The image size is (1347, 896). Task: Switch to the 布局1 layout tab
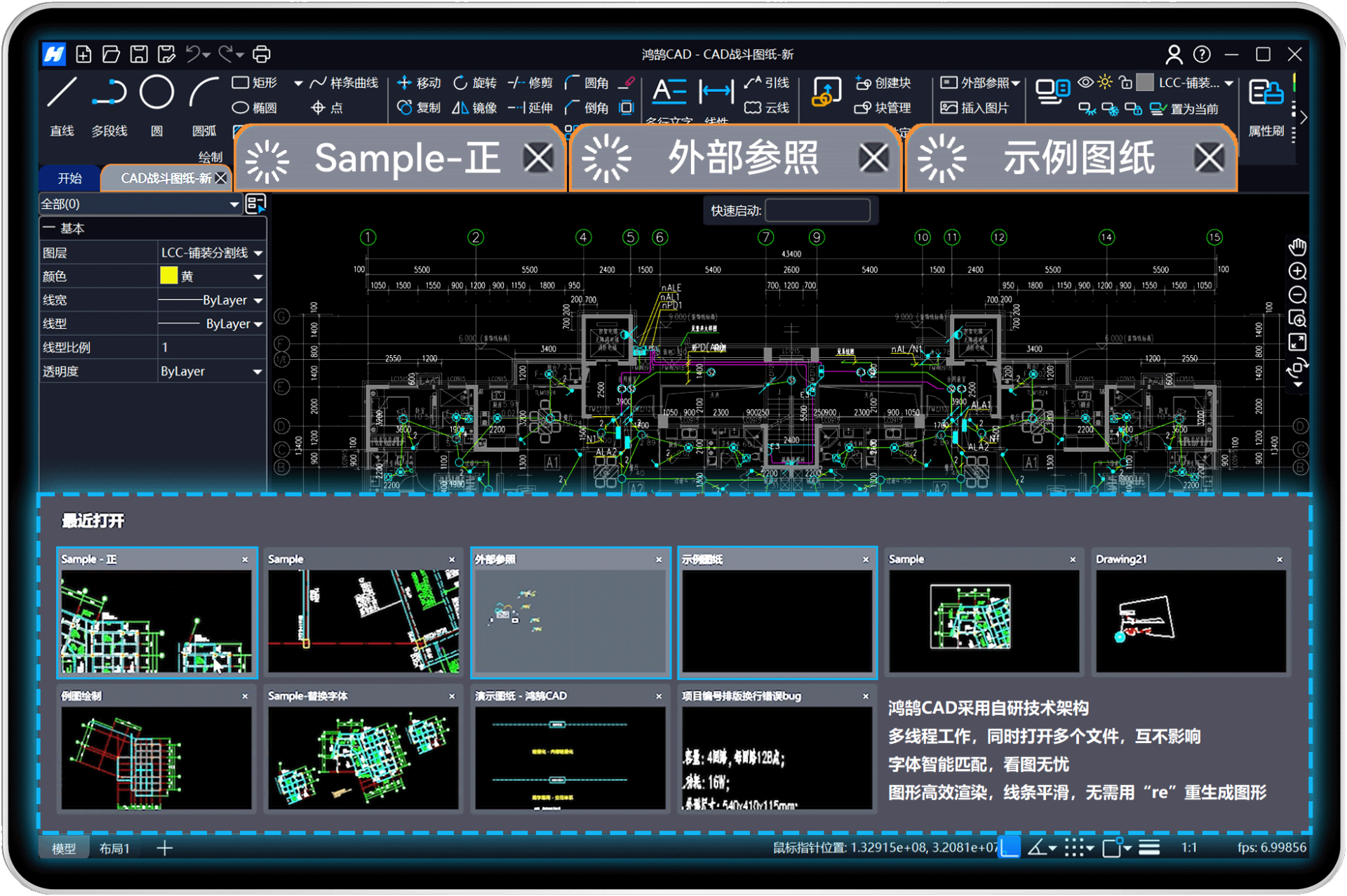point(115,848)
